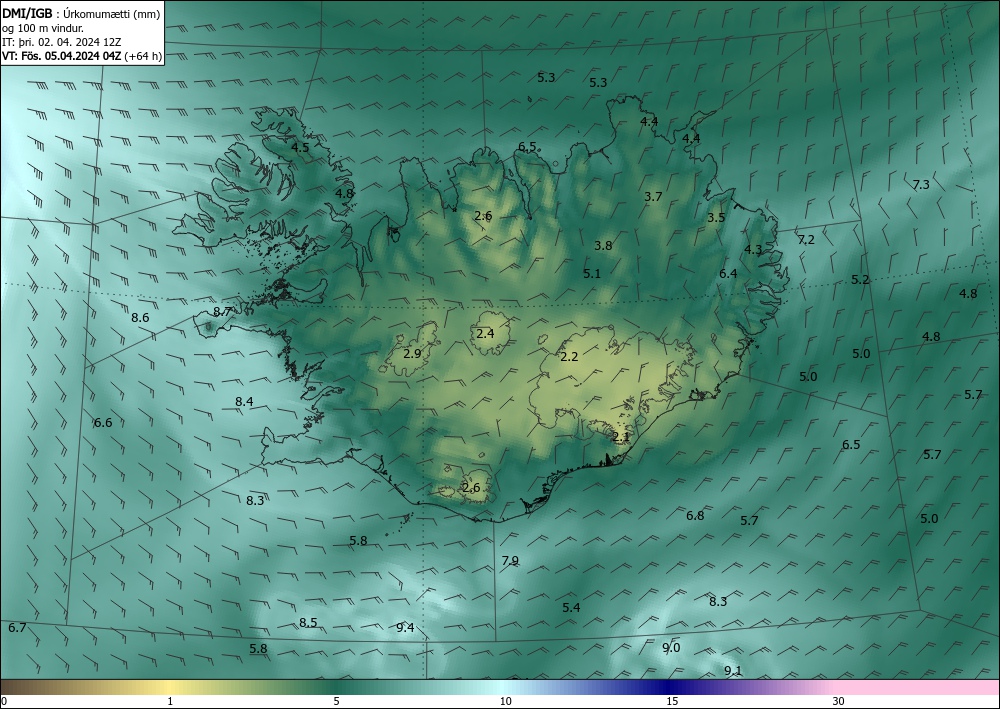Select the 2.2 value on Vatnajökull glacier
Viewport: 1000px width, 709px height.
[569, 356]
